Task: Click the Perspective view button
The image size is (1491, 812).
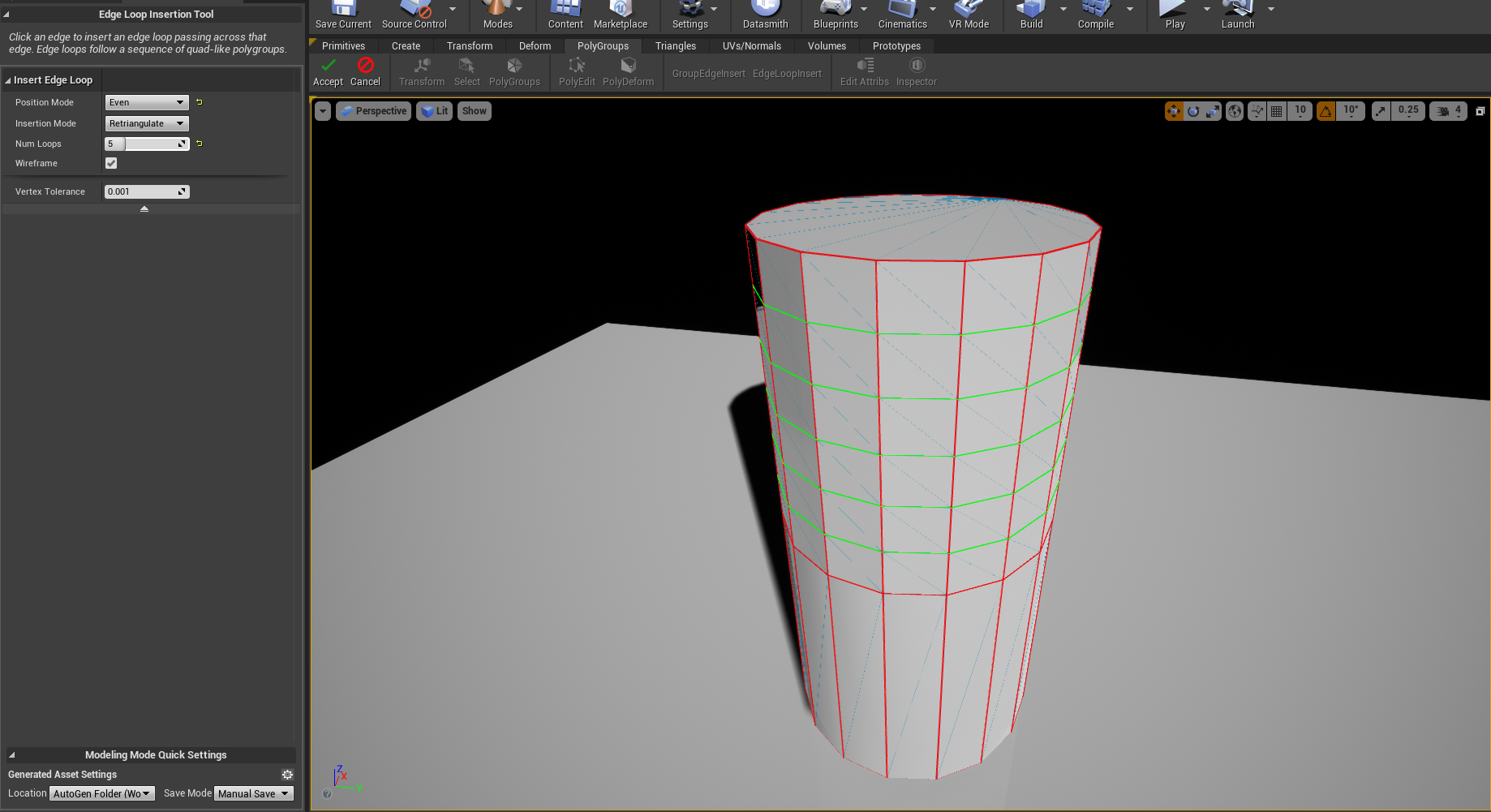Action: [373, 111]
